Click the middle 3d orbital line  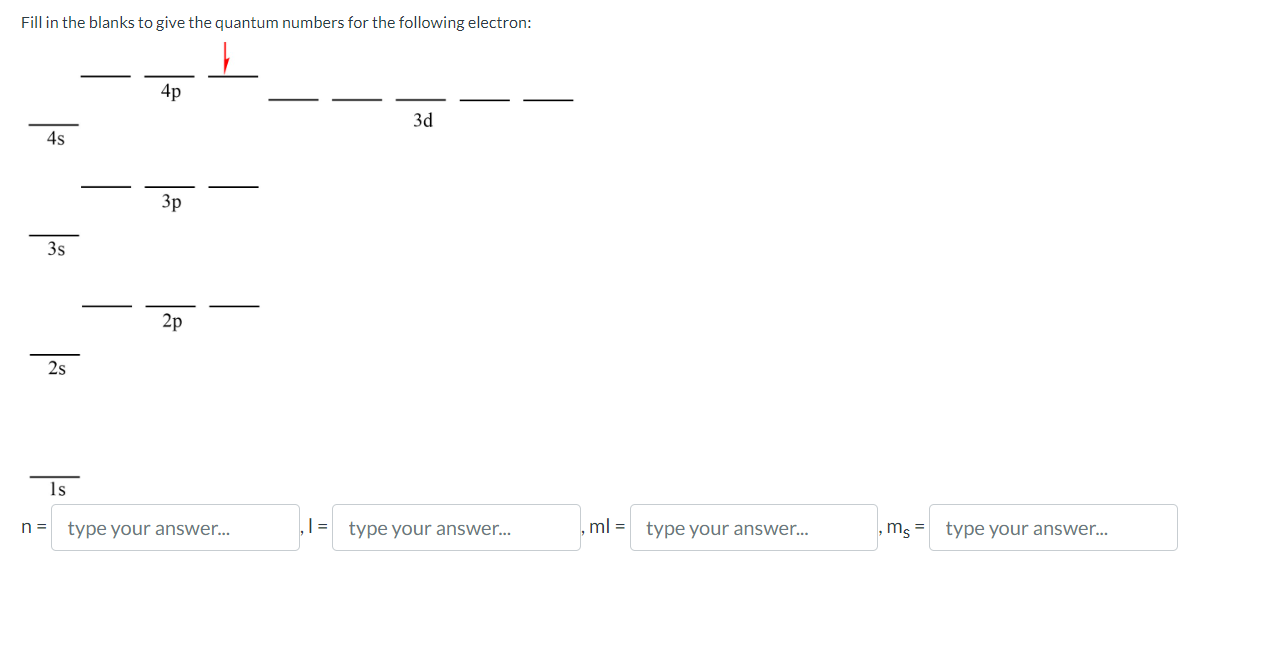click(420, 99)
